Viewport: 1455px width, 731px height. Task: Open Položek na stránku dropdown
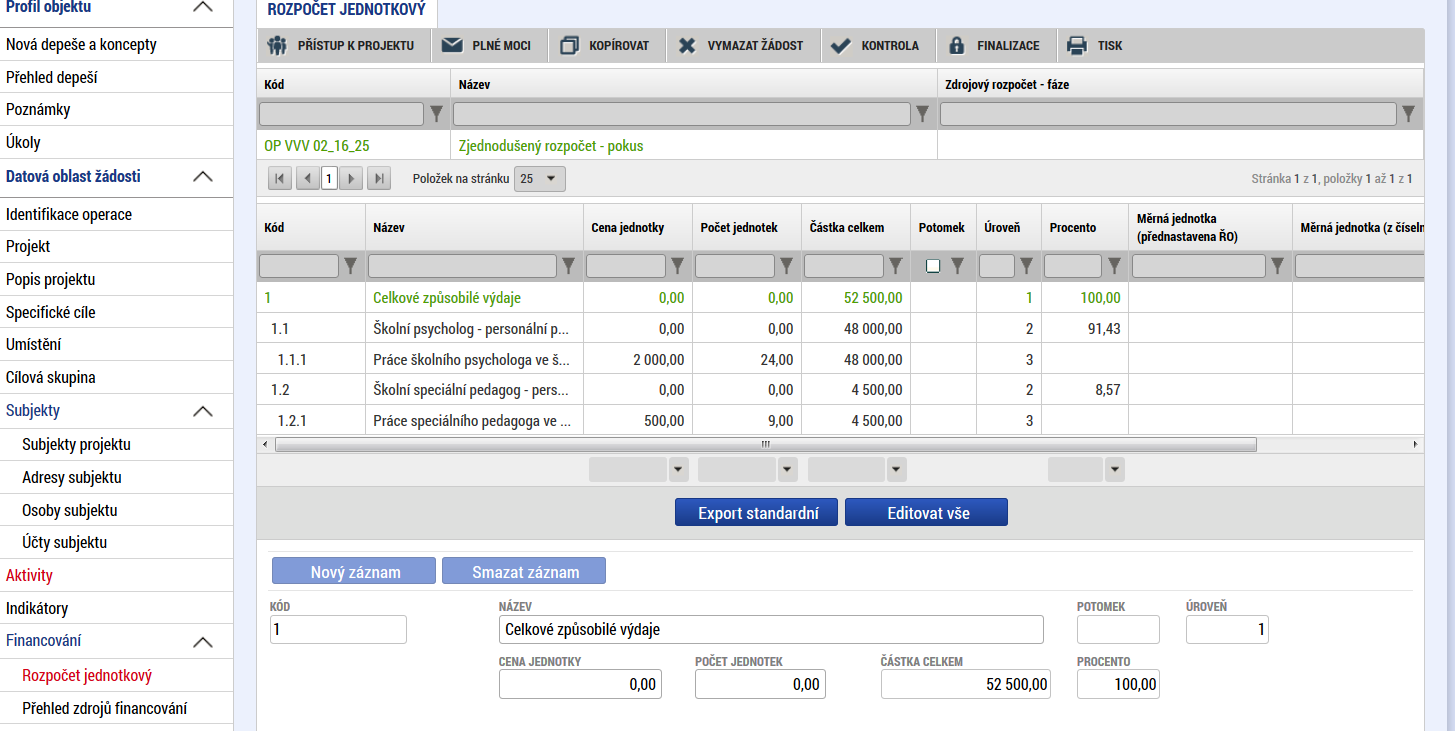coord(540,179)
